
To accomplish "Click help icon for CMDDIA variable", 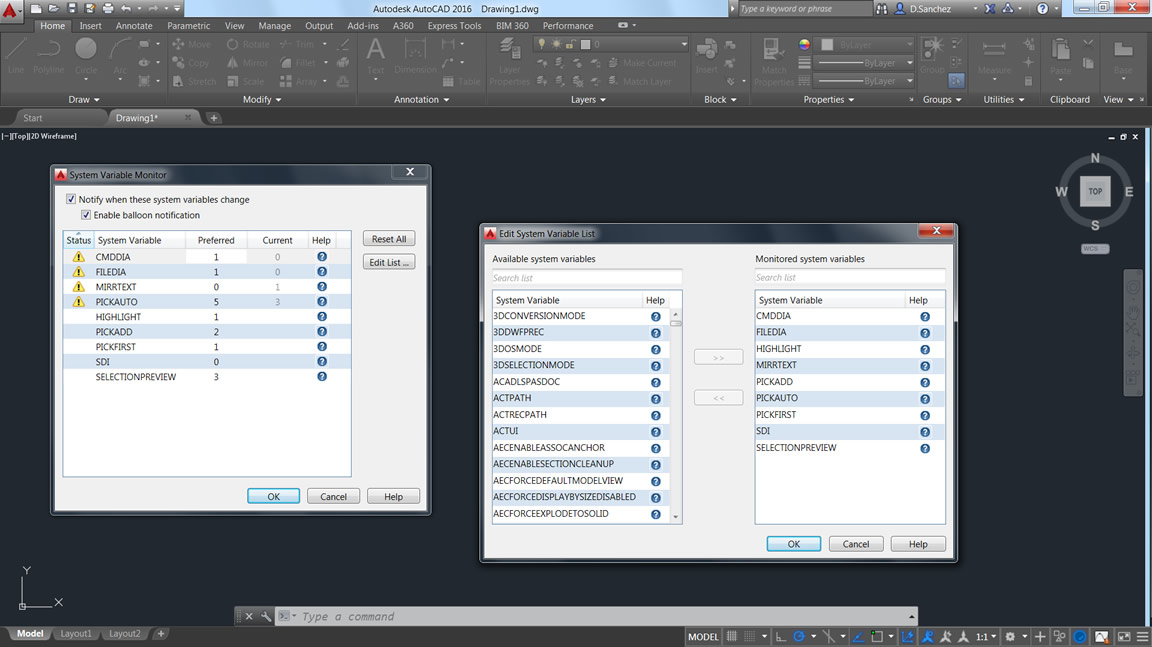I will [322, 257].
